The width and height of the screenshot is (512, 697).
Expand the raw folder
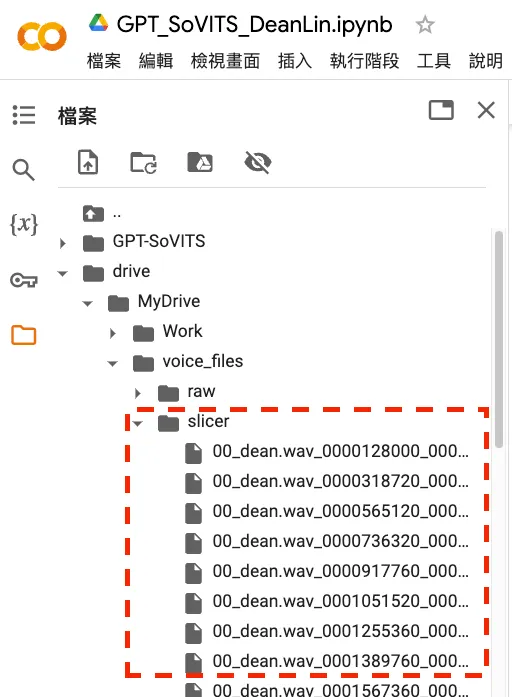tap(138, 393)
